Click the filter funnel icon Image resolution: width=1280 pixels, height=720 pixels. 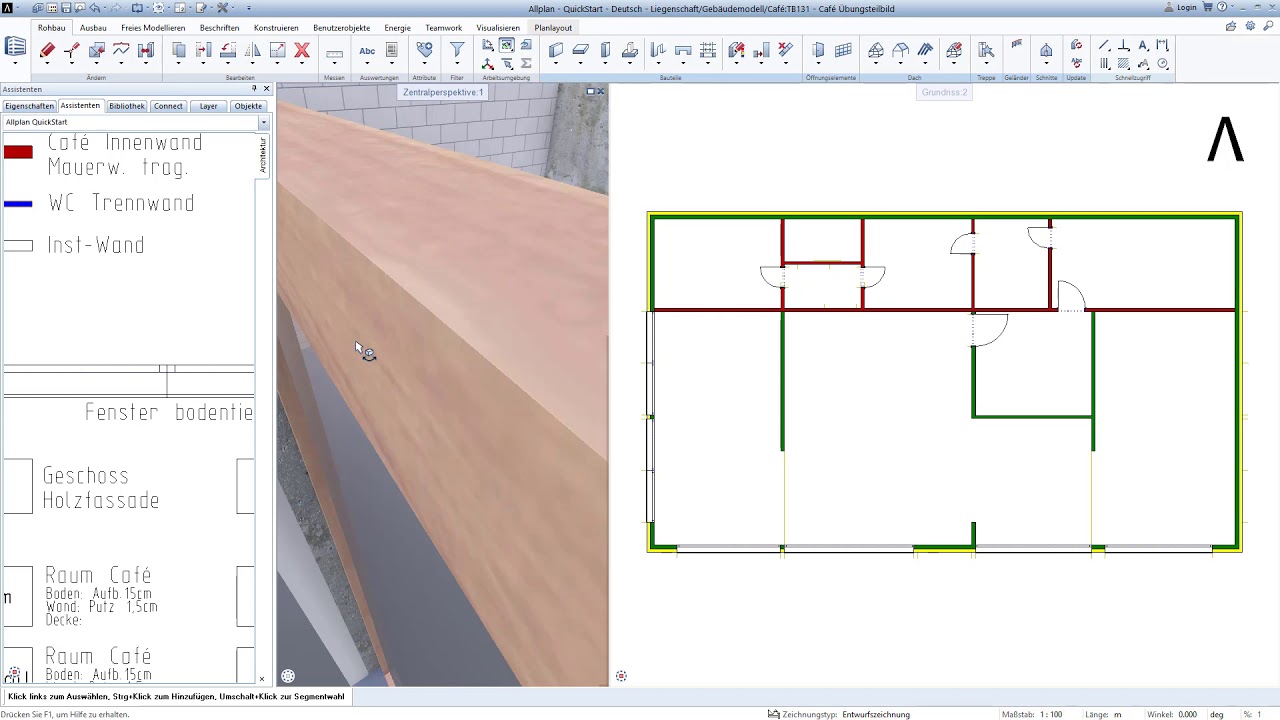point(457,49)
